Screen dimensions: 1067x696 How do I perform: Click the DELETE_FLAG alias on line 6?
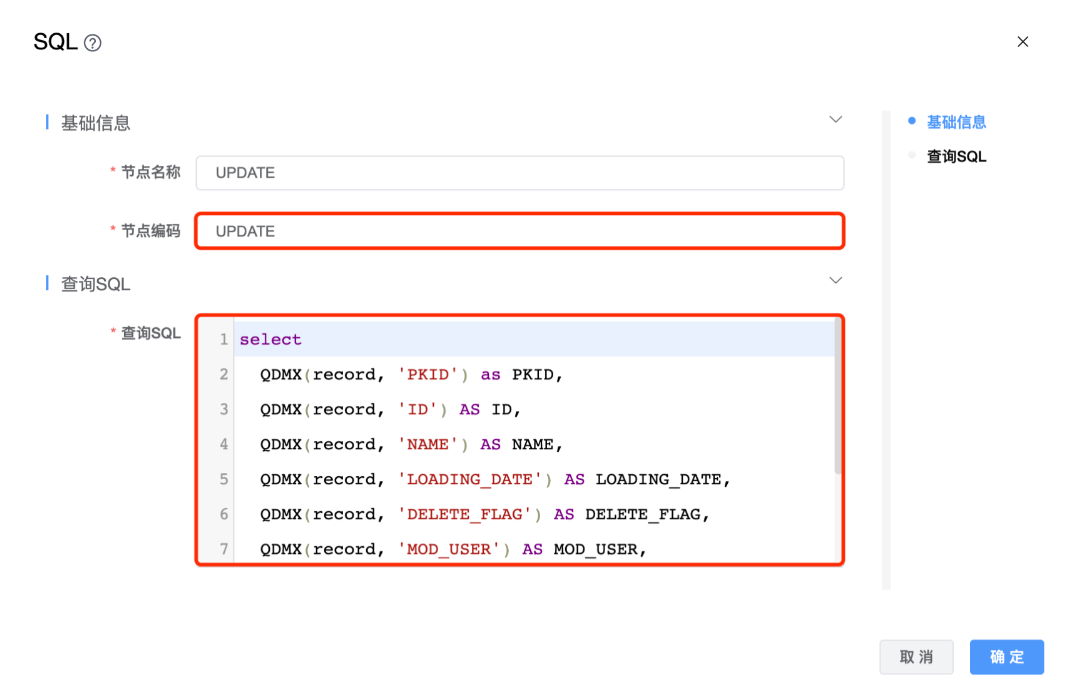tap(647, 515)
